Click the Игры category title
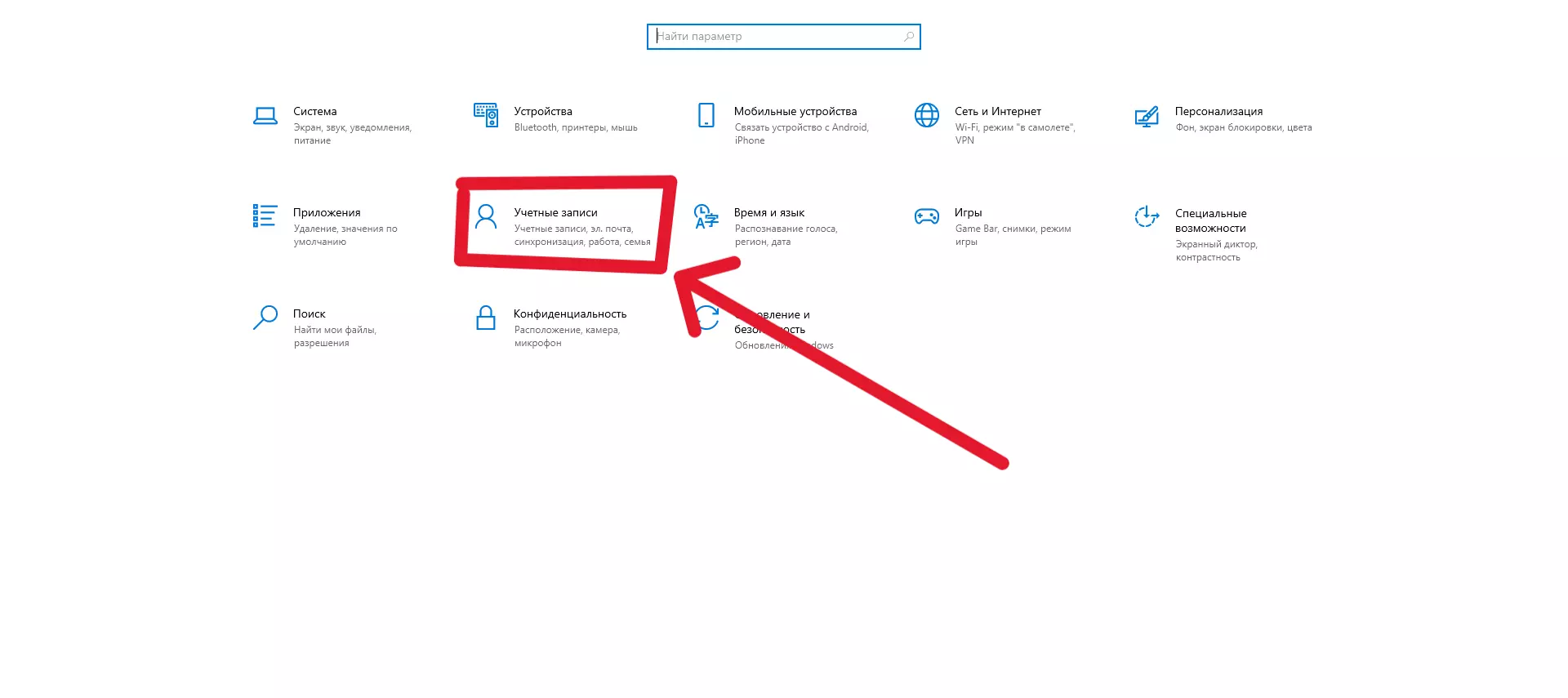 (968, 212)
